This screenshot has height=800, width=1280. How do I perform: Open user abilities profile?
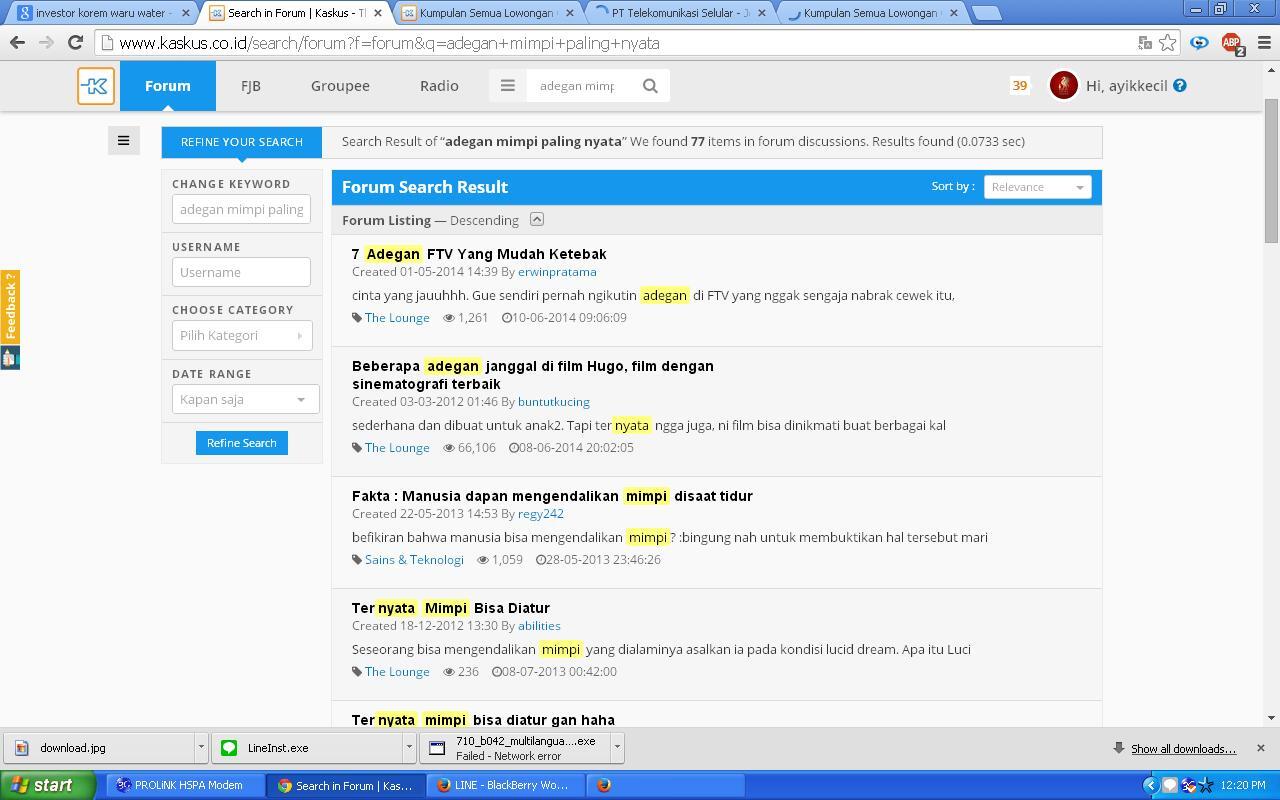(539, 626)
